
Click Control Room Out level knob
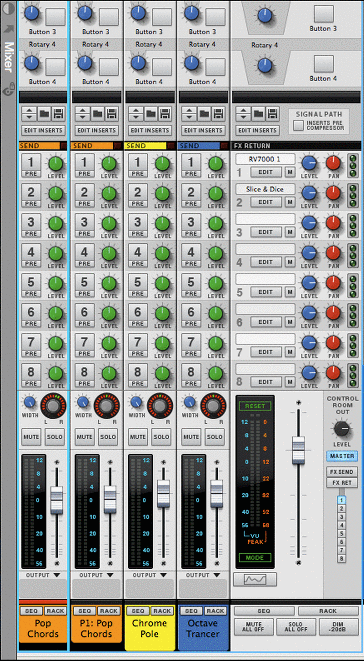pos(342,429)
